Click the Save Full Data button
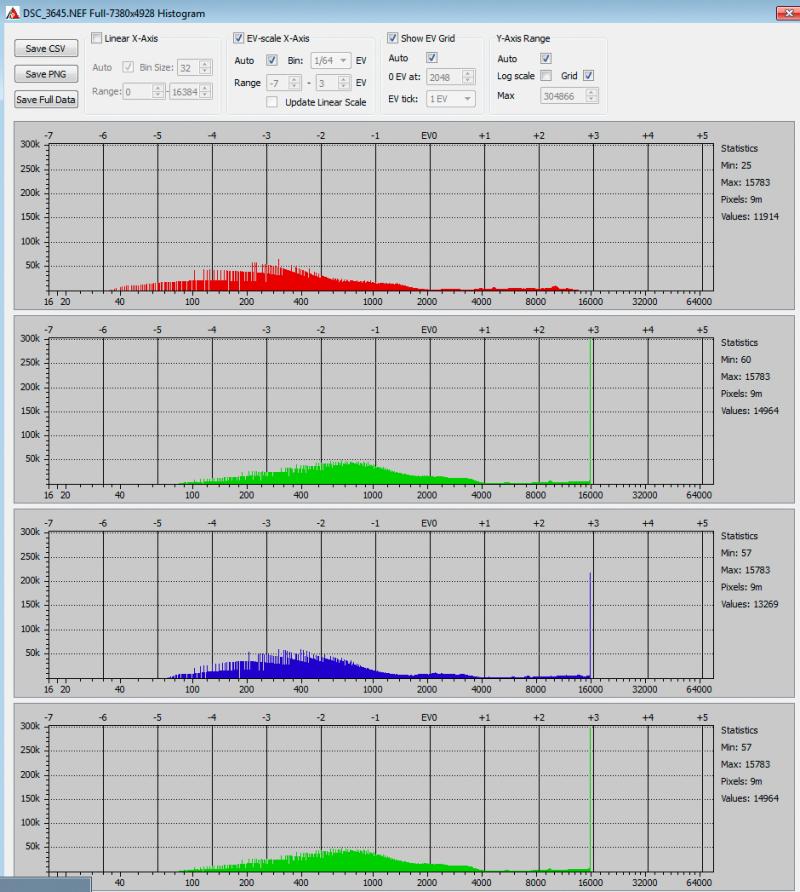Viewport: 800px width, 892px height. (x=46, y=100)
